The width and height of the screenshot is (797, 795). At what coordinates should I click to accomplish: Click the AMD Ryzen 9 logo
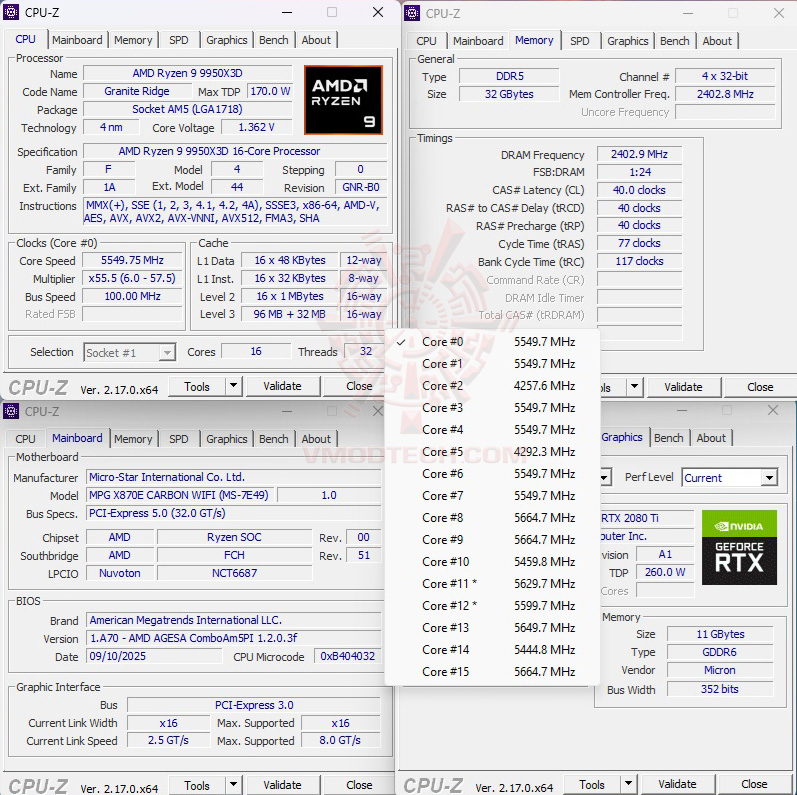(343, 100)
